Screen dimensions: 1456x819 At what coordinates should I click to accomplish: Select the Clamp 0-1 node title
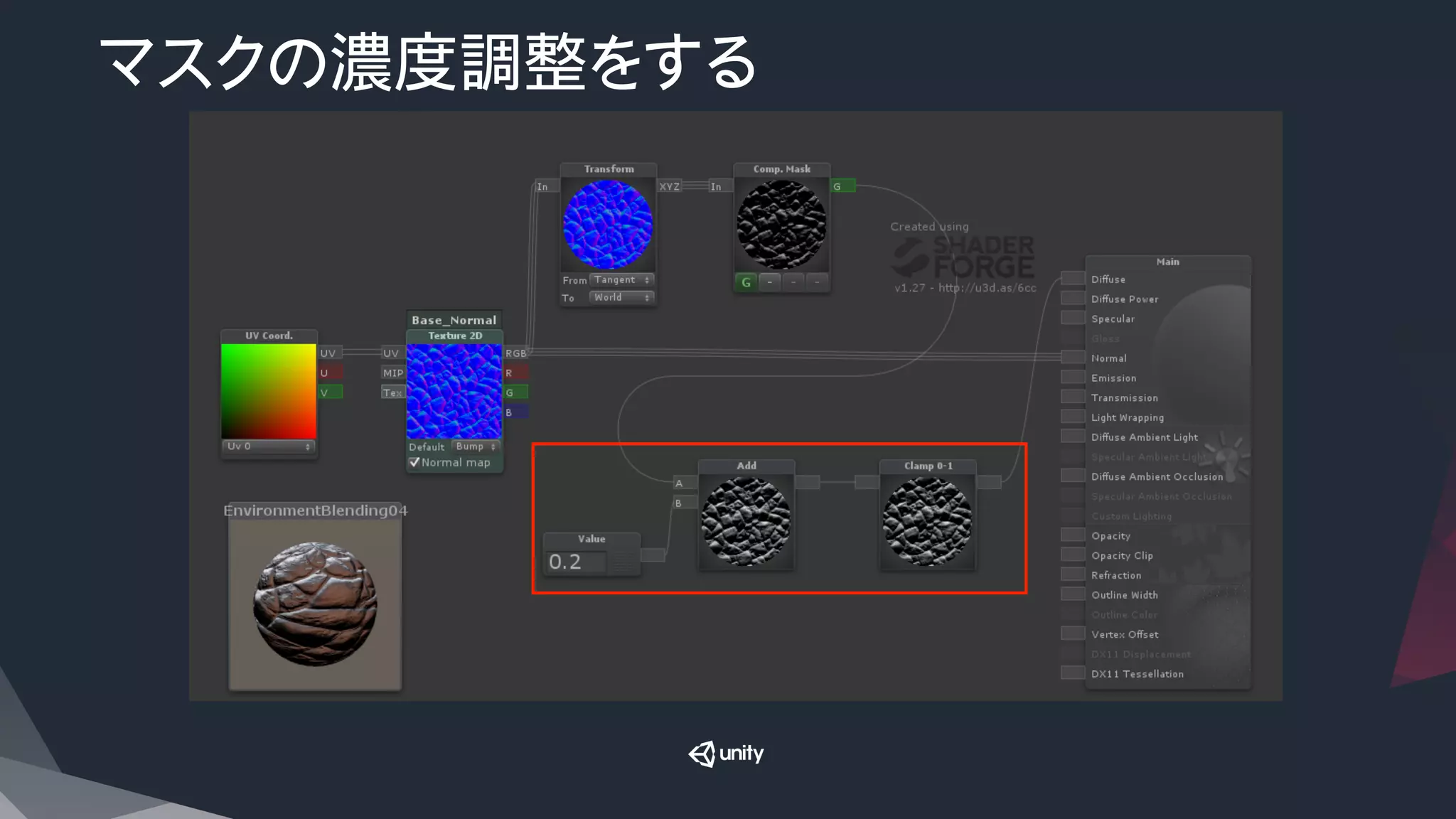click(x=928, y=466)
